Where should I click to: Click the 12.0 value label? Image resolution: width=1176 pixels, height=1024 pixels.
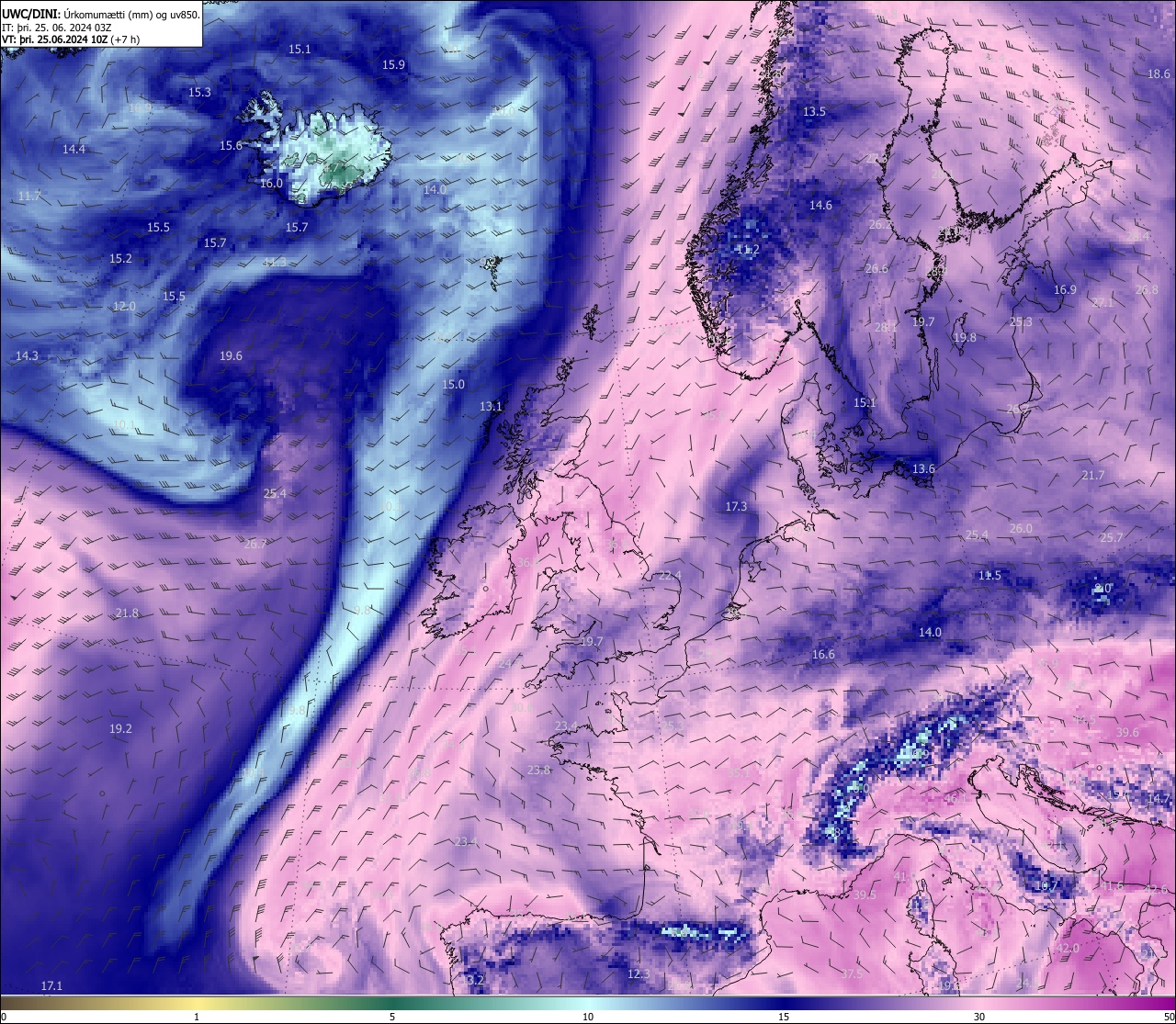coord(124,306)
